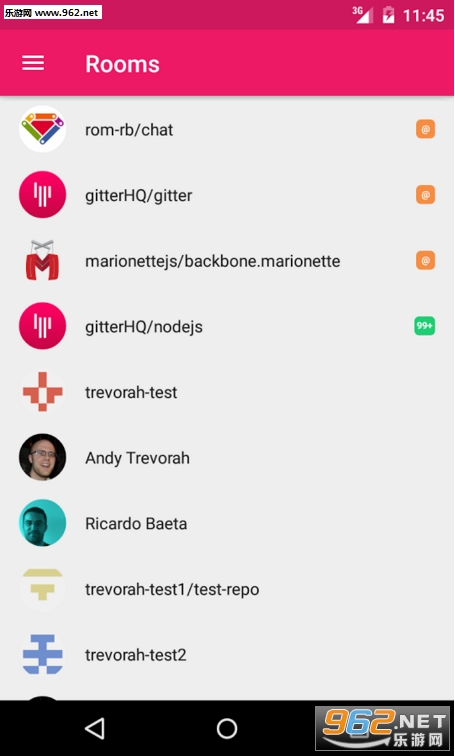Tap the gitterHQ/gitter pink logo avatar
The width and height of the screenshot is (455, 756).
point(42,195)
